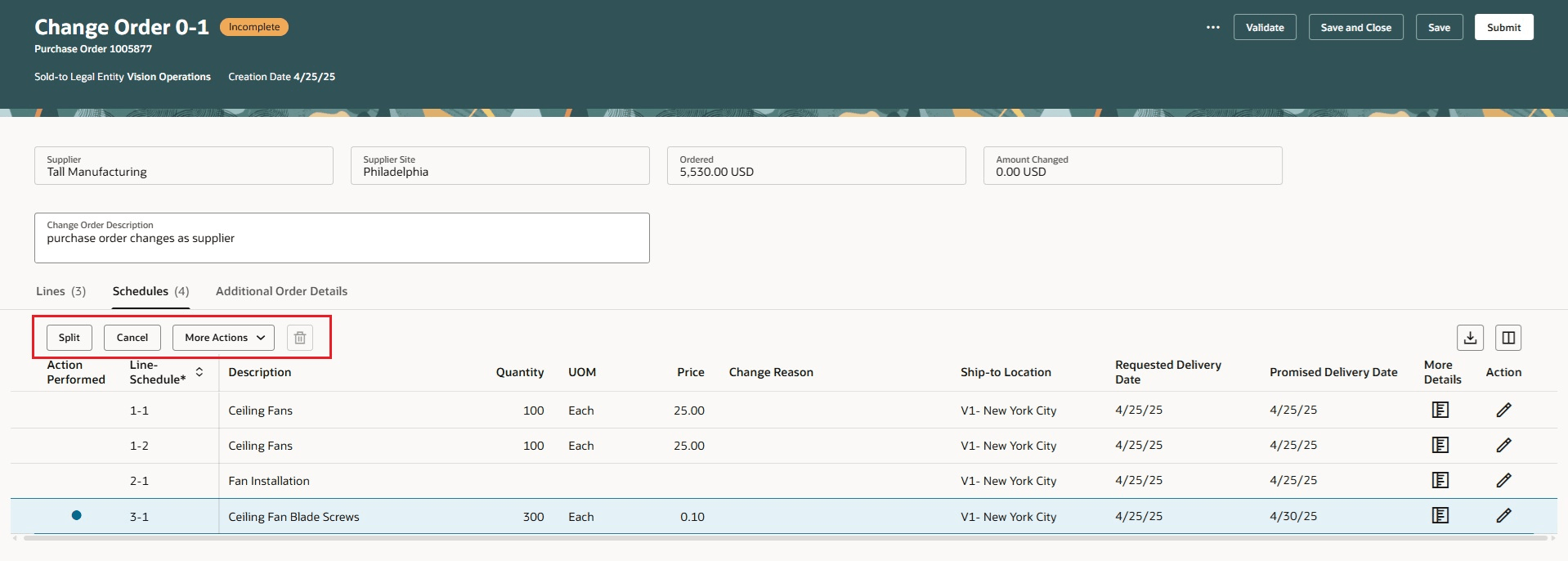Viewport: 1568px width, 561px height.
Task: Click the Price column header
Action: pyautogui.click(x=690, y=372)
